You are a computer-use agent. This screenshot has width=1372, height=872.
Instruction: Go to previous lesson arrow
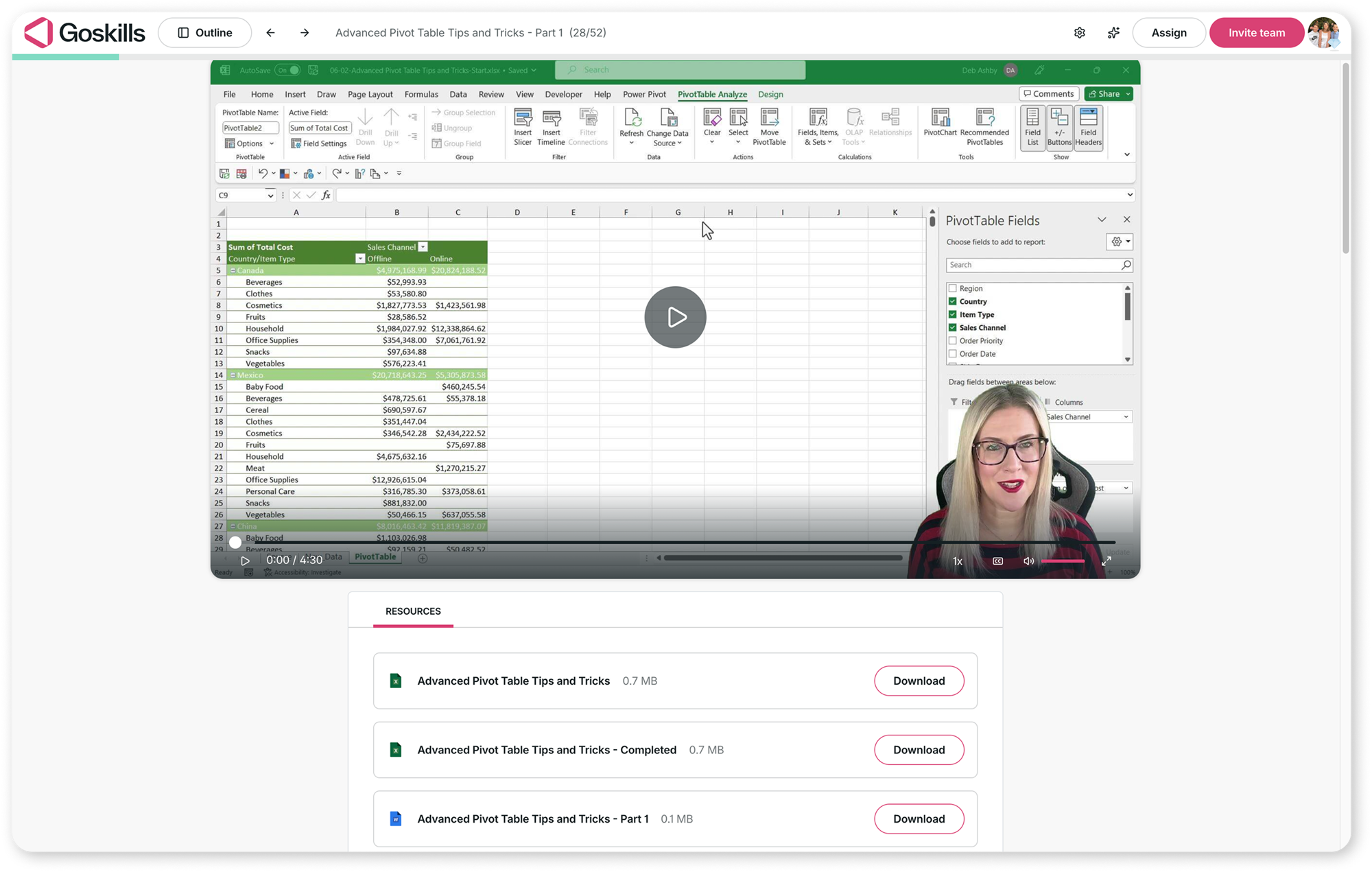[270, 33]
